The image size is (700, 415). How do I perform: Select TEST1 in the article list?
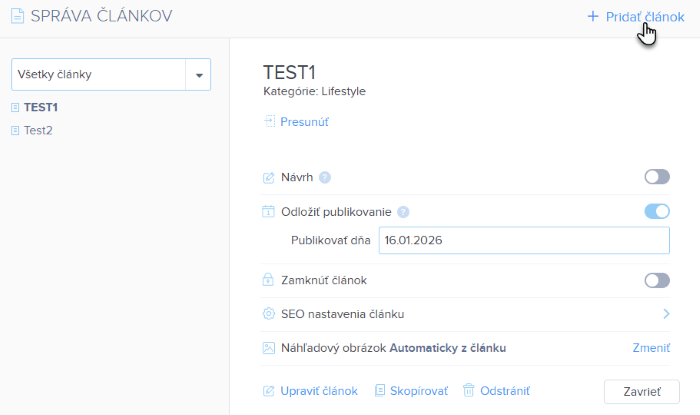point(41,107)
